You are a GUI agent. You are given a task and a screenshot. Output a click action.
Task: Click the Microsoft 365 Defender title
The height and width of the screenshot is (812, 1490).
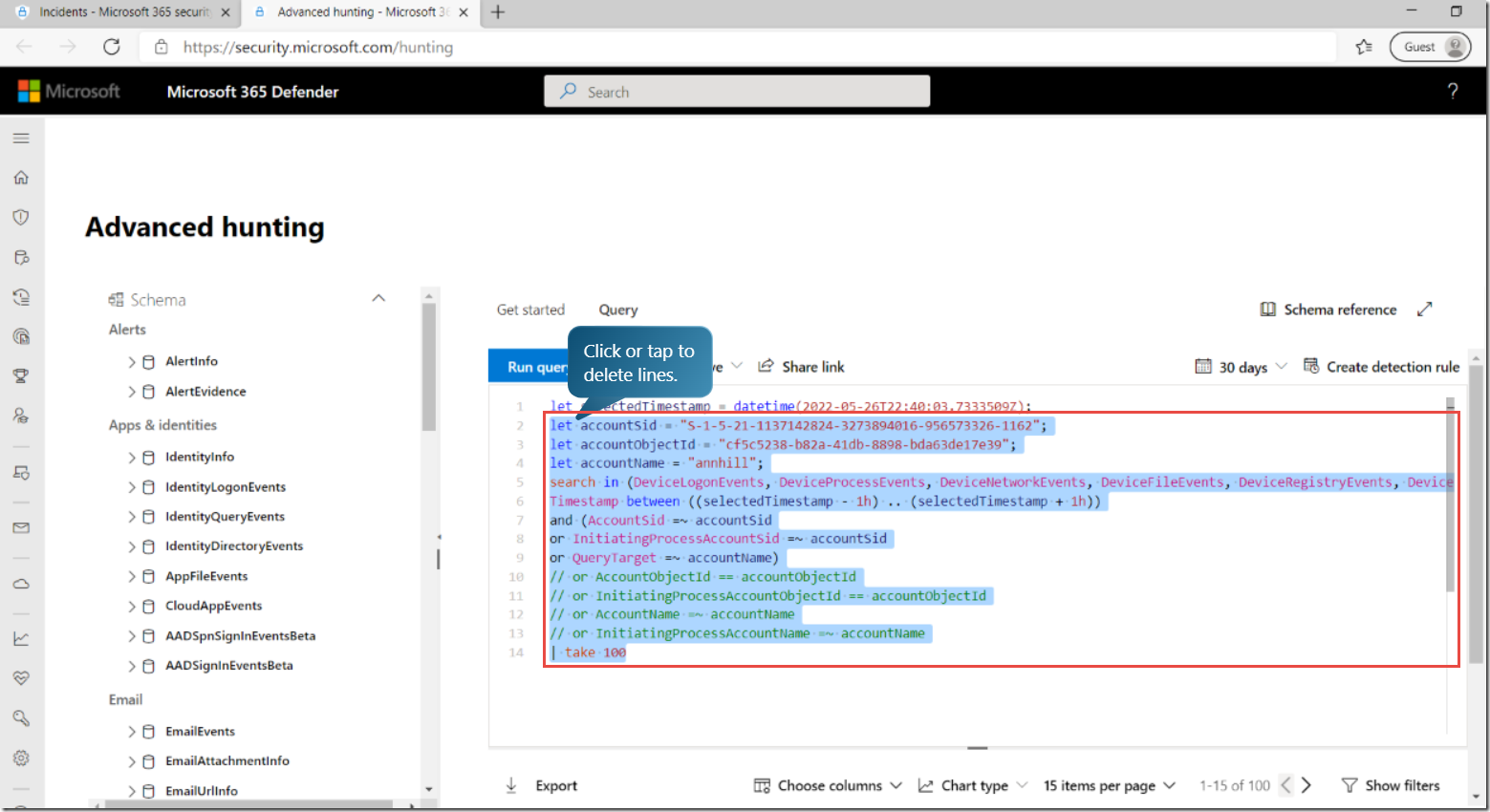(252, 92)
